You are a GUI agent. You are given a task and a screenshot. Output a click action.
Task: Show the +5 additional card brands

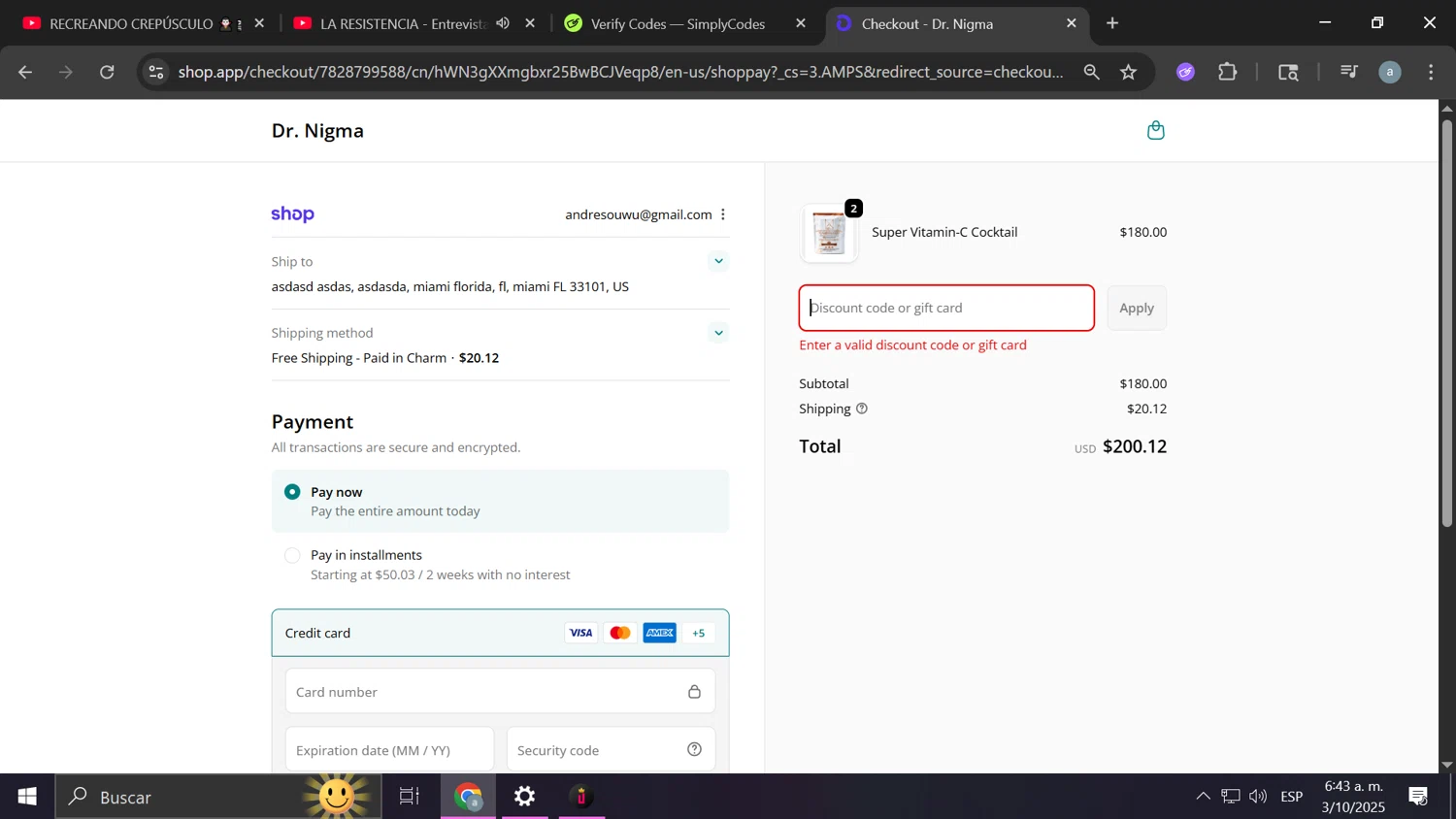[x=699, y=633]
